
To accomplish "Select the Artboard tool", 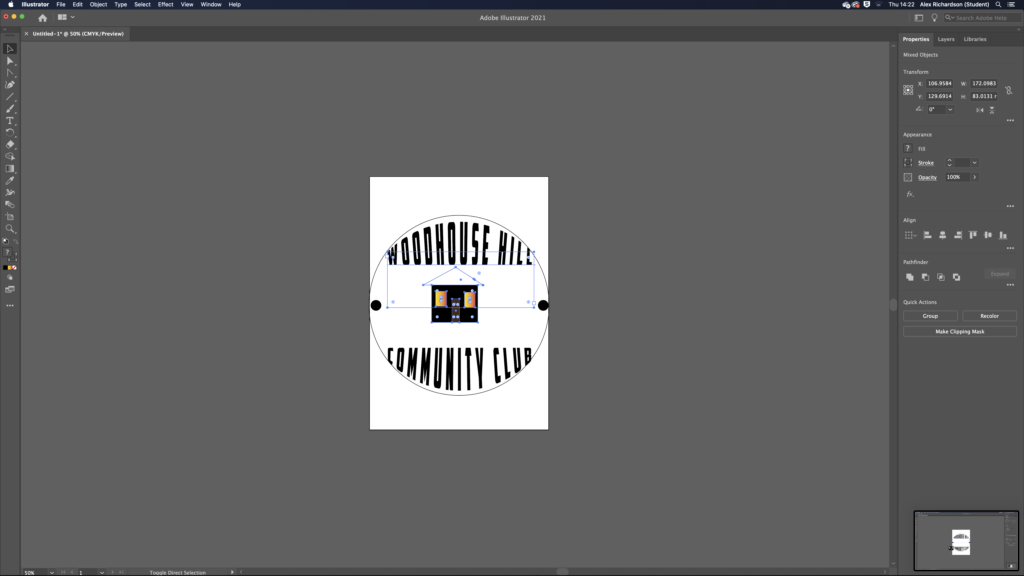I will tap(10, 217).
